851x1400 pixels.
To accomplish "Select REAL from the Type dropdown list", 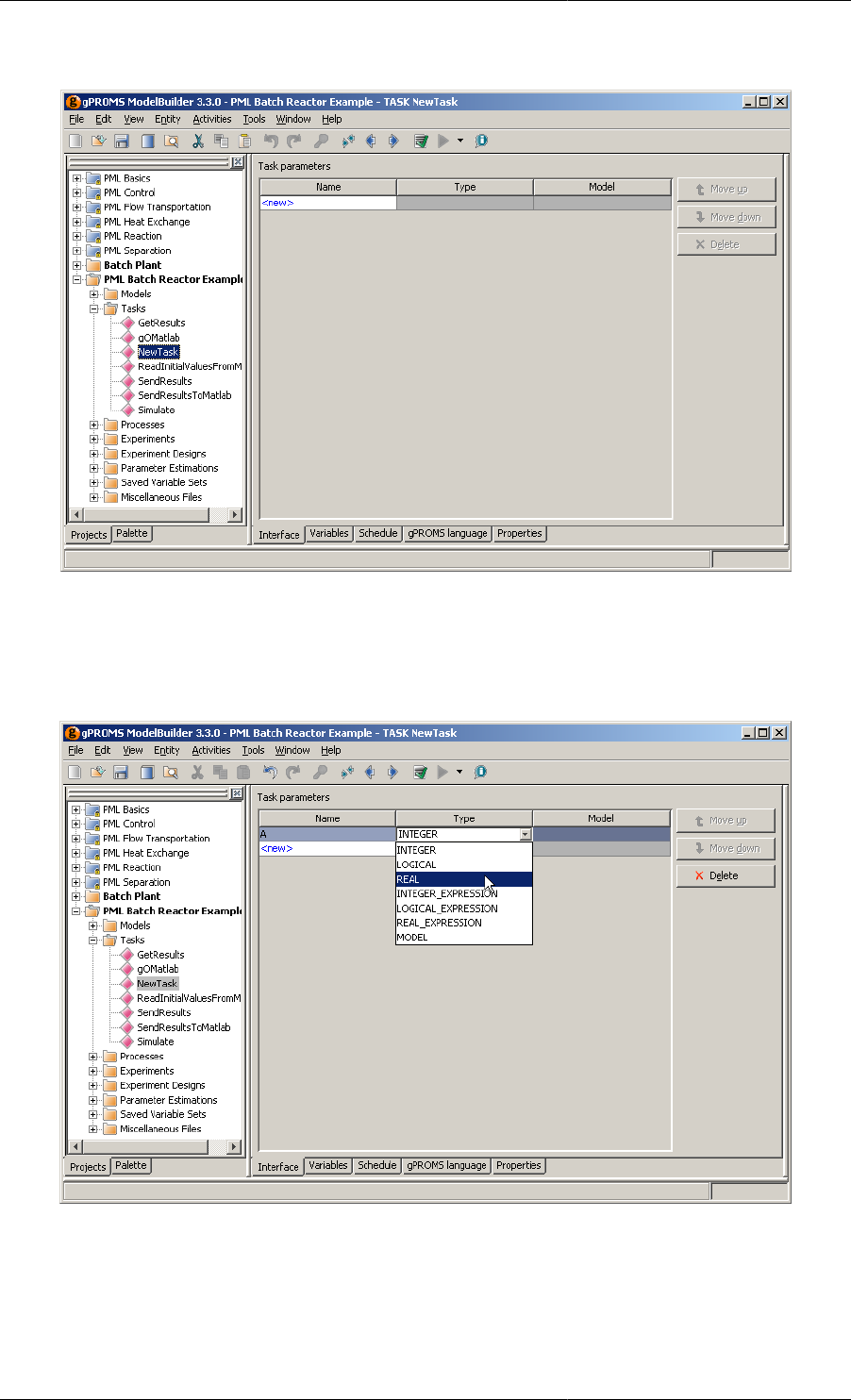I will (464, 879).
